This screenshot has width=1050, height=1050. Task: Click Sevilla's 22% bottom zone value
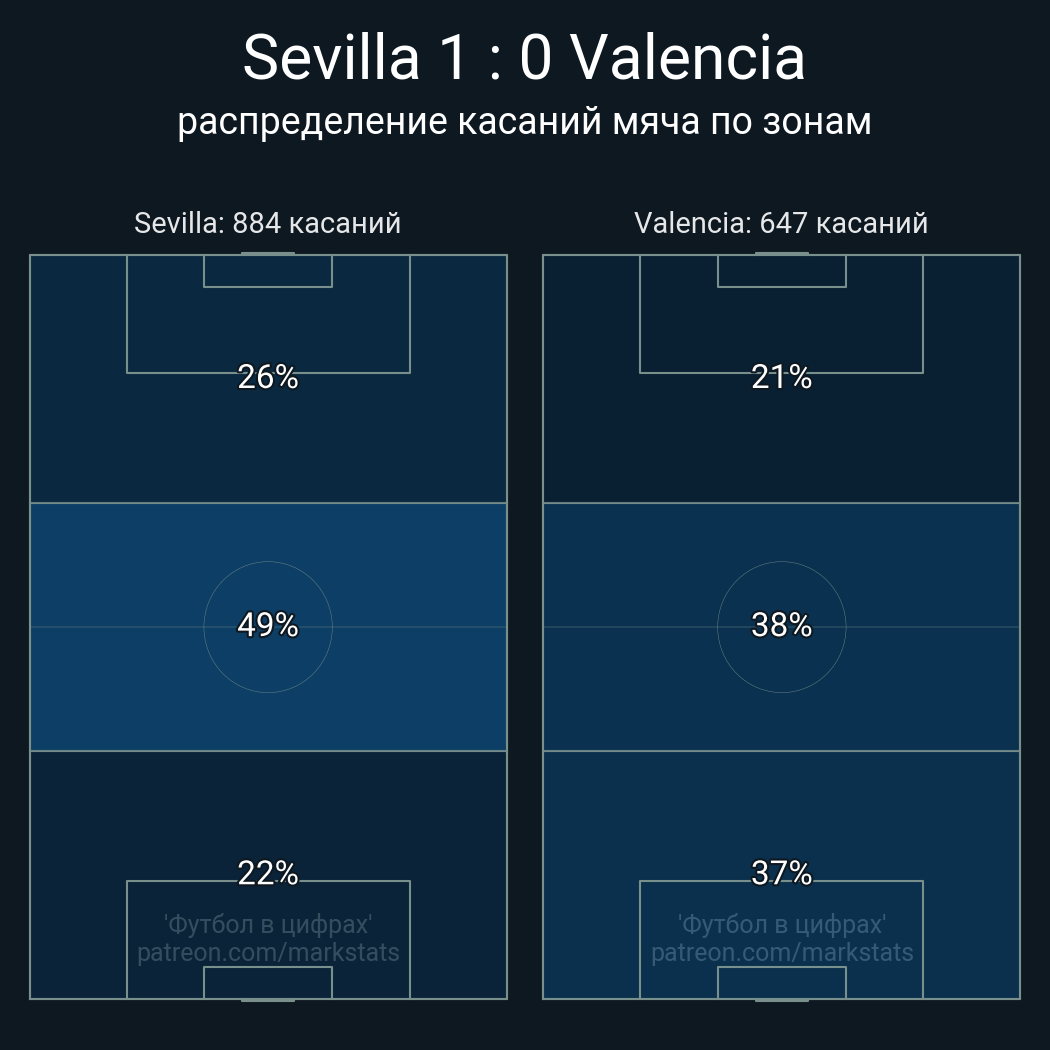click(268, 873)
